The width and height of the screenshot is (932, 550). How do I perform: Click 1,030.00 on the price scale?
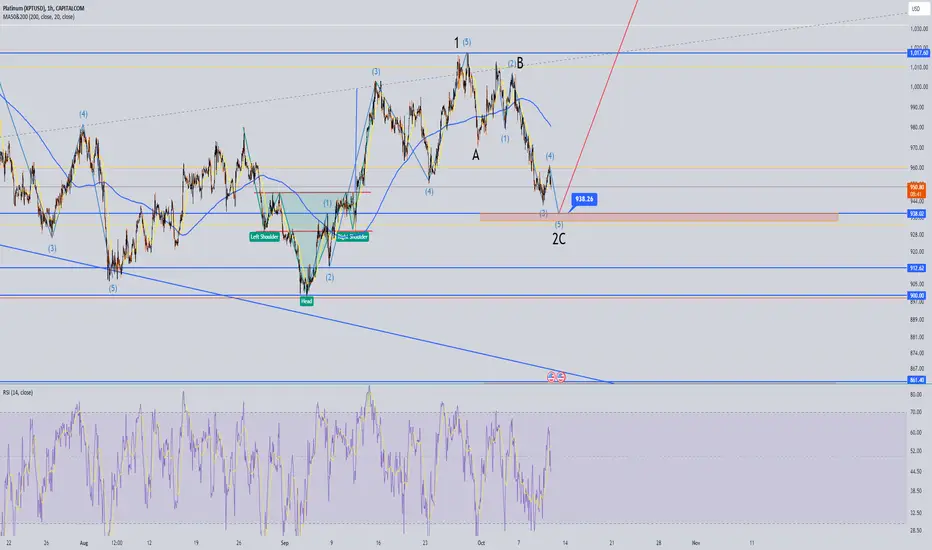point(919,29)
